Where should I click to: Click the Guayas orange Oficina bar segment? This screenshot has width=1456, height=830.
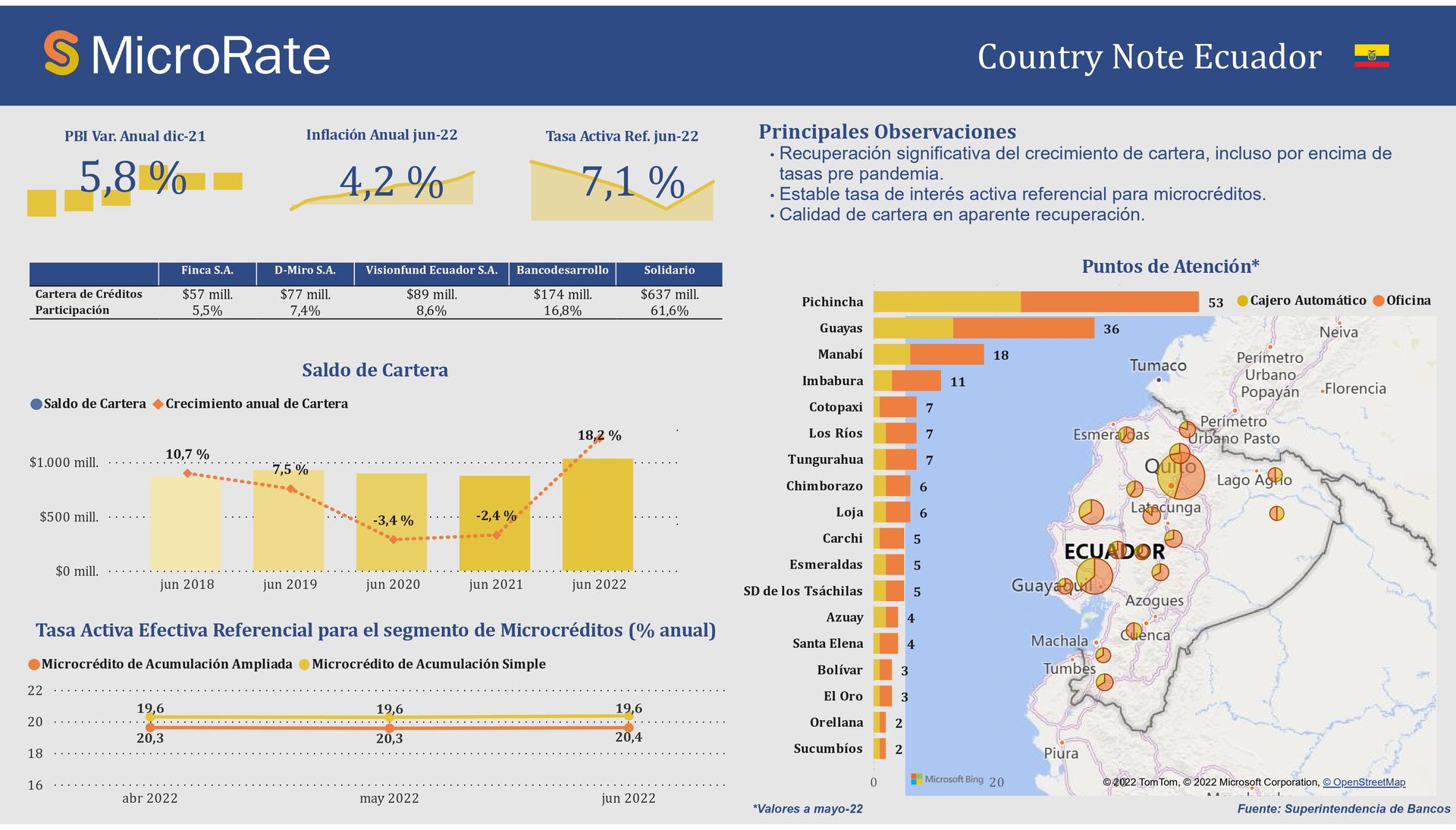[x=1023, y=328]
